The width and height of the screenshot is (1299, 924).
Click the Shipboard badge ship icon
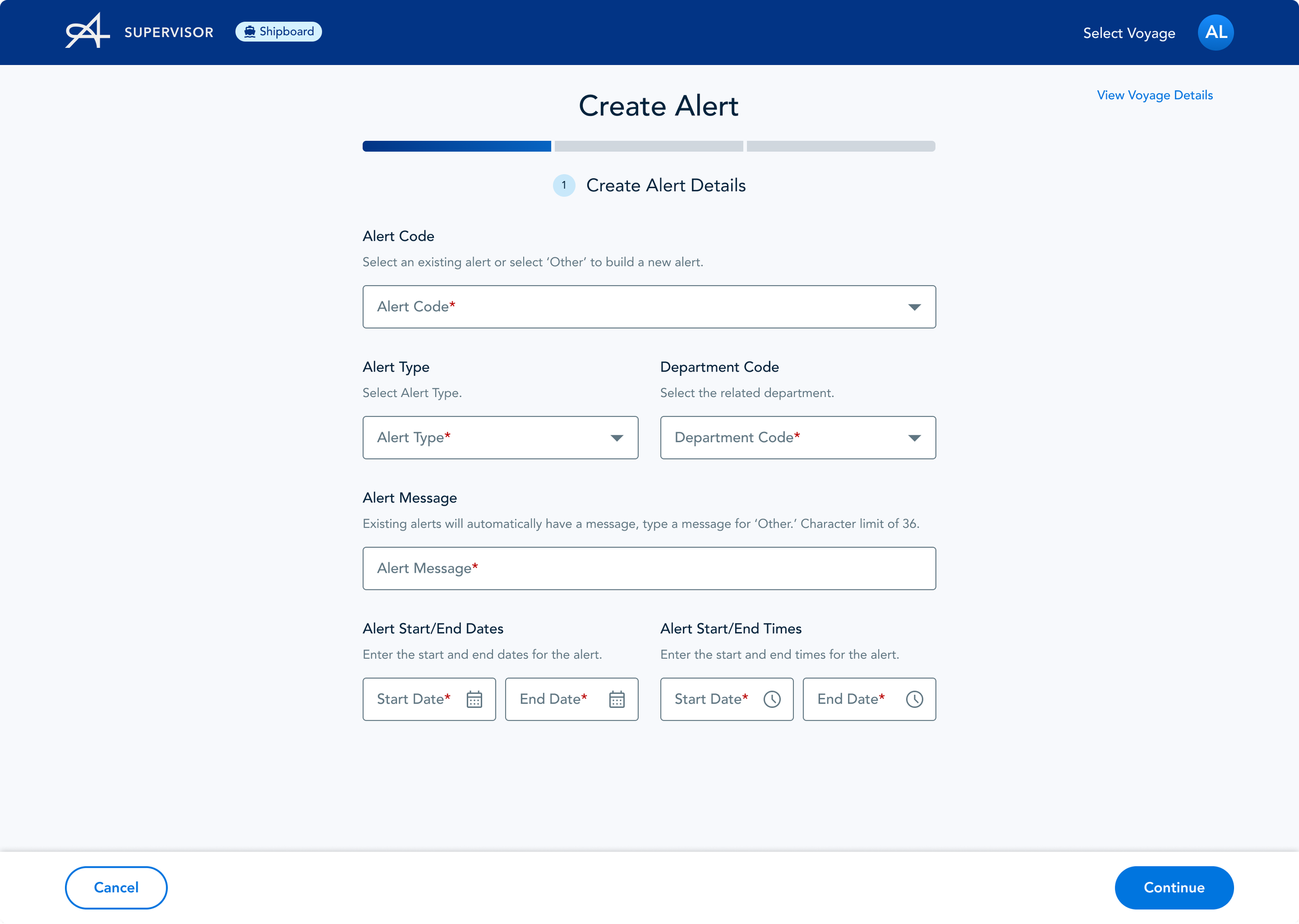coord(249,32)
